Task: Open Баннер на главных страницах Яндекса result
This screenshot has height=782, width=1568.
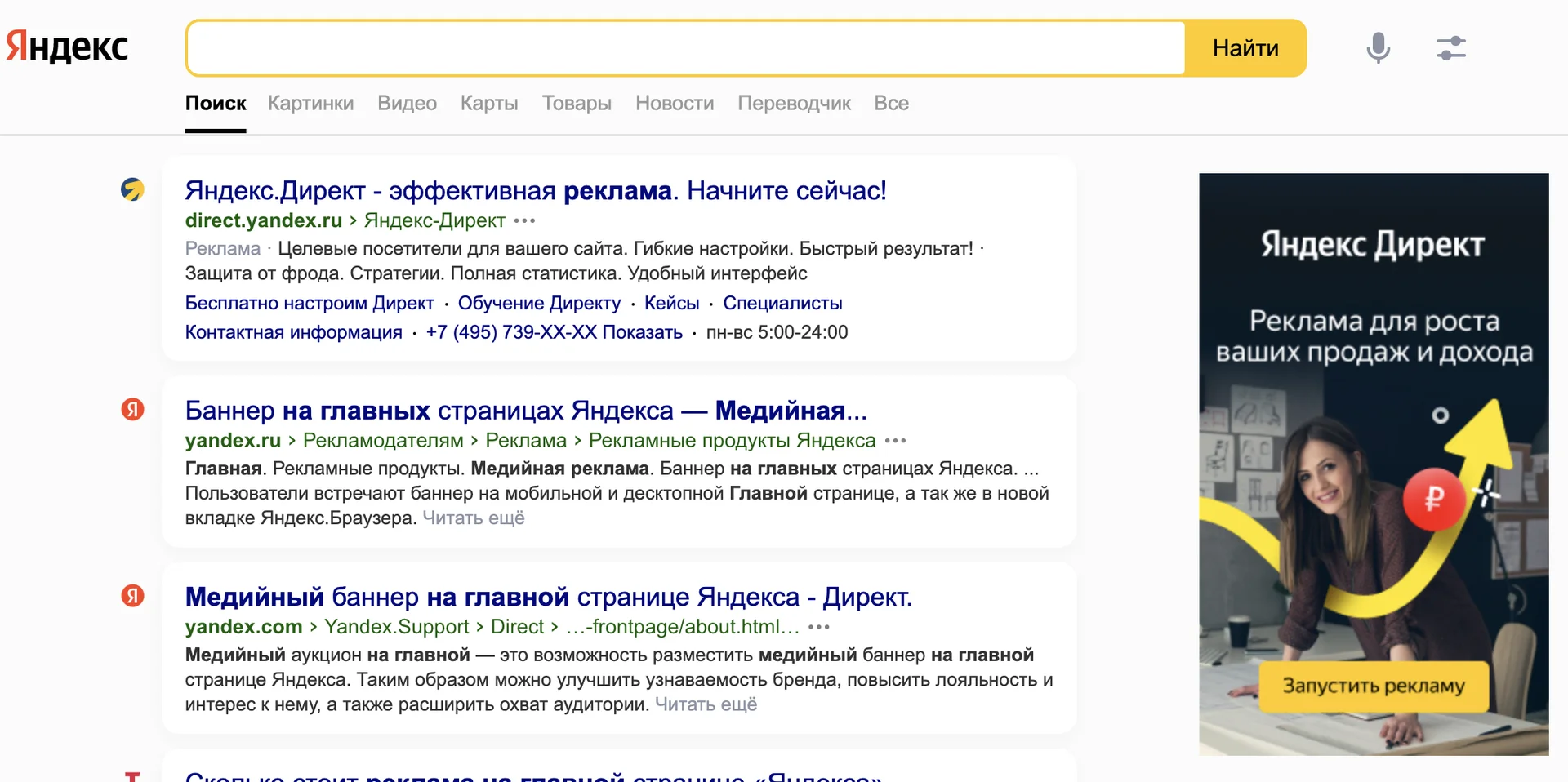Action: (x=526, y=410)
